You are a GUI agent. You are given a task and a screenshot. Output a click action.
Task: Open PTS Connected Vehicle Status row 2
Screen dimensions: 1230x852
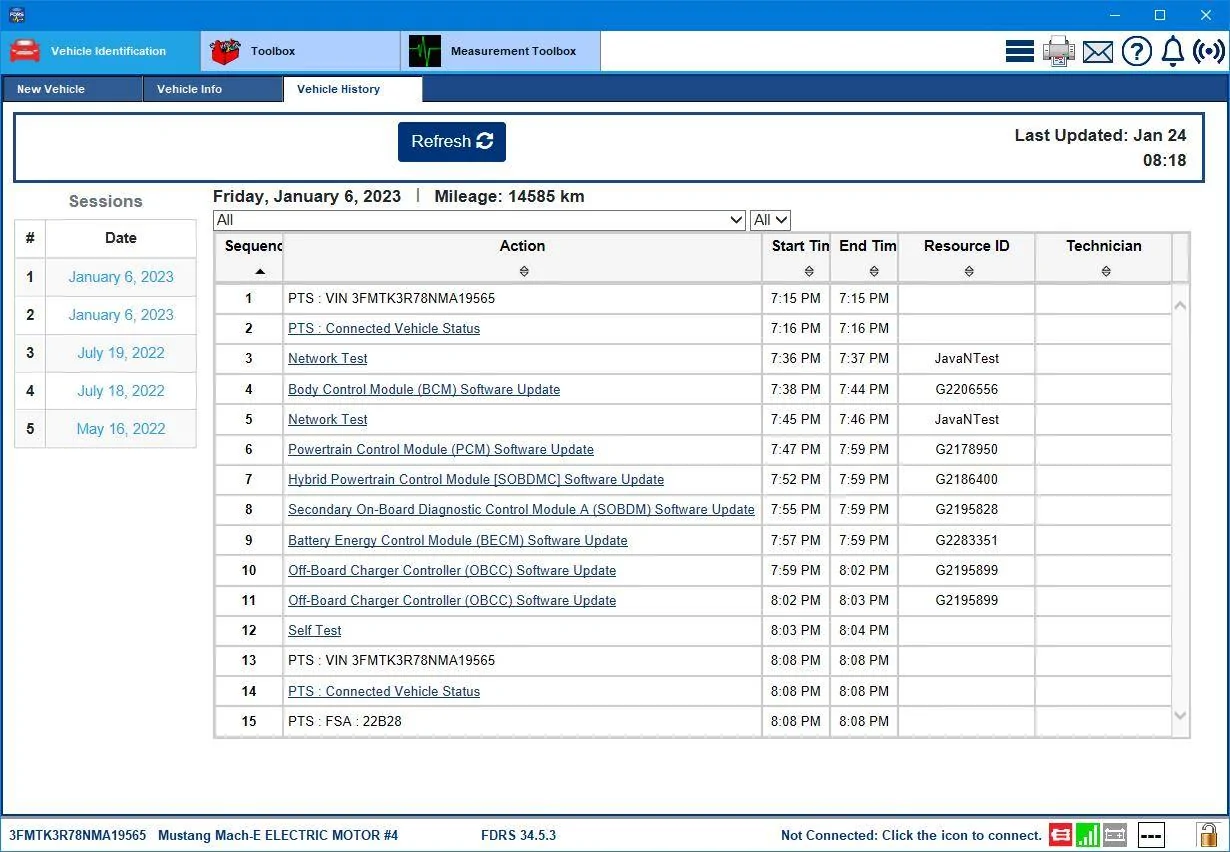[384, 328]
